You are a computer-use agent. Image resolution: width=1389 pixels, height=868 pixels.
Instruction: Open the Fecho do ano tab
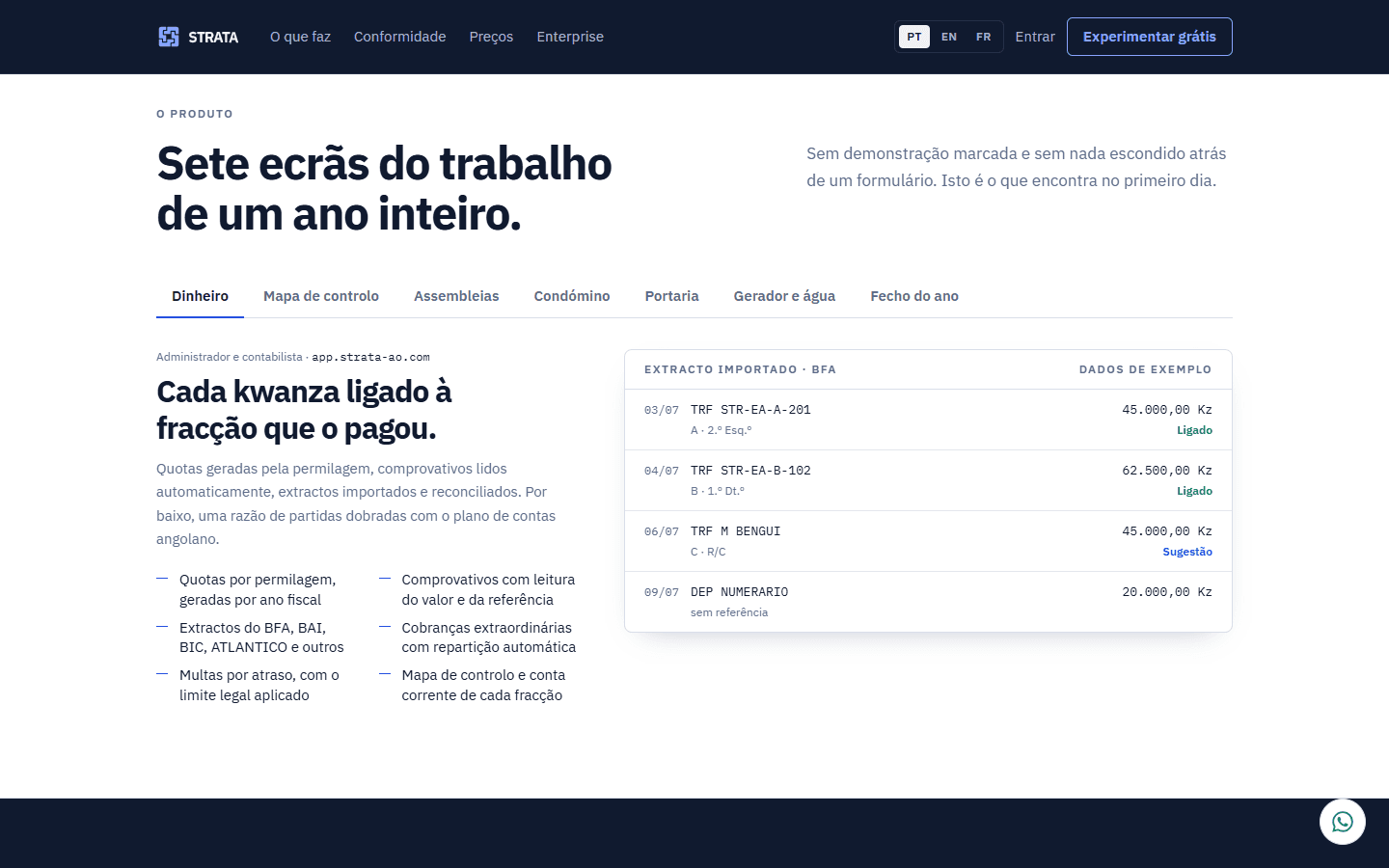[x=914, y=296]
